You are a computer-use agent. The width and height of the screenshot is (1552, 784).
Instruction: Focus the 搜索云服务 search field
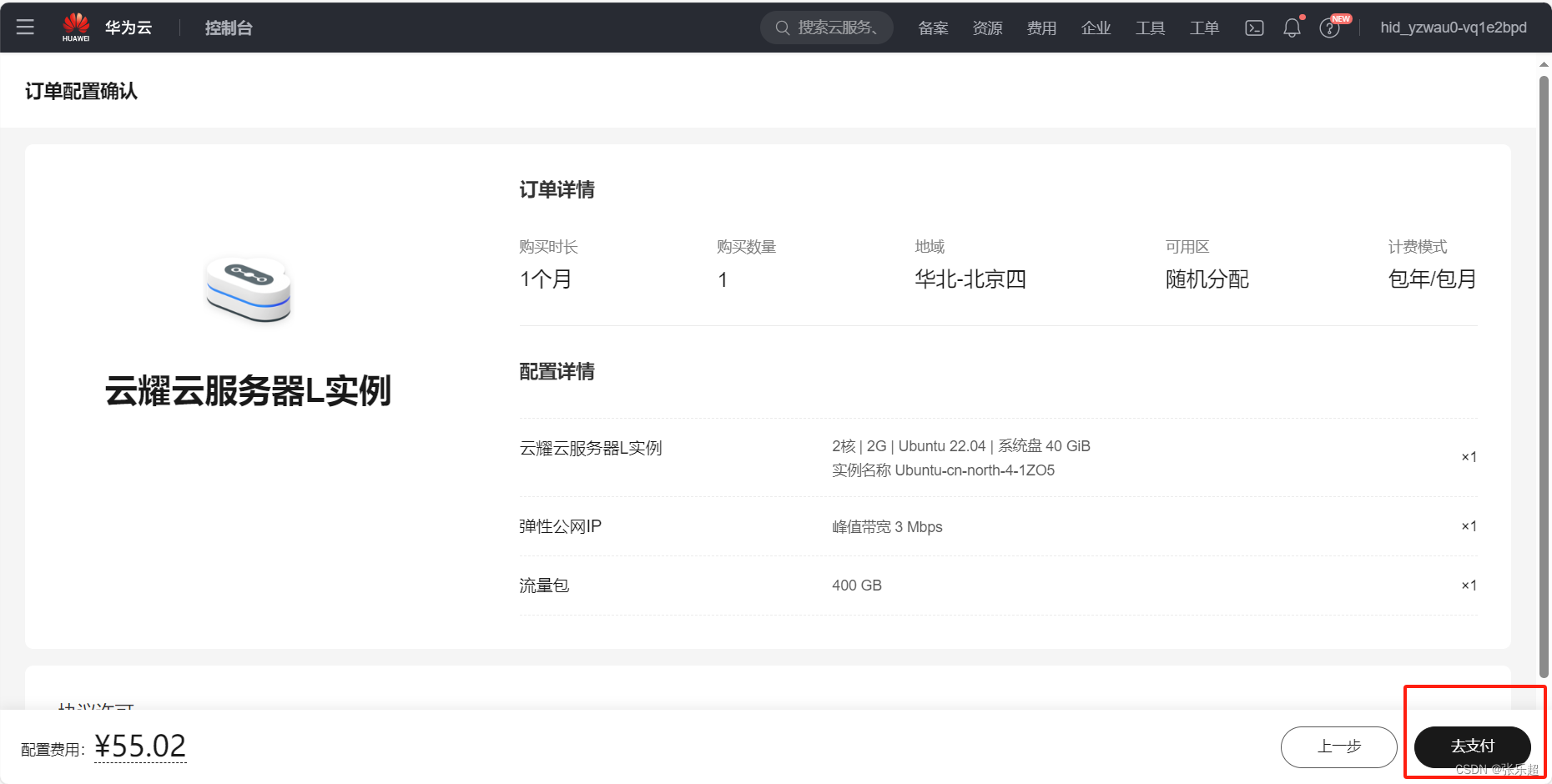click(826, 28)
